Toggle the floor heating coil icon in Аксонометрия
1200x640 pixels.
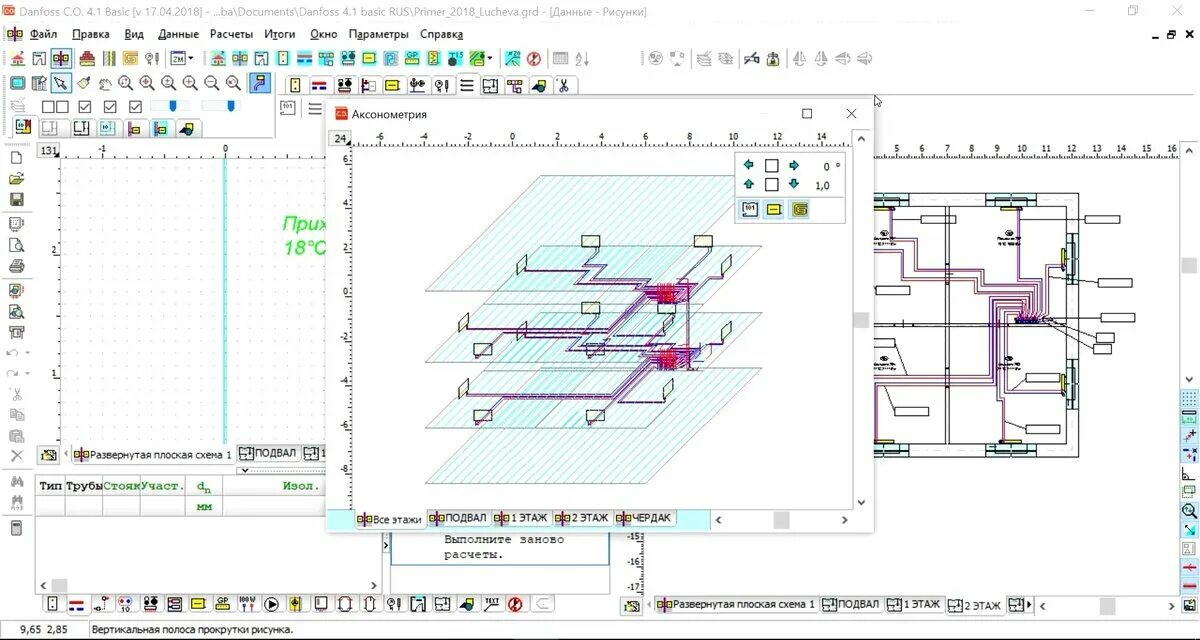pos(799,209)
